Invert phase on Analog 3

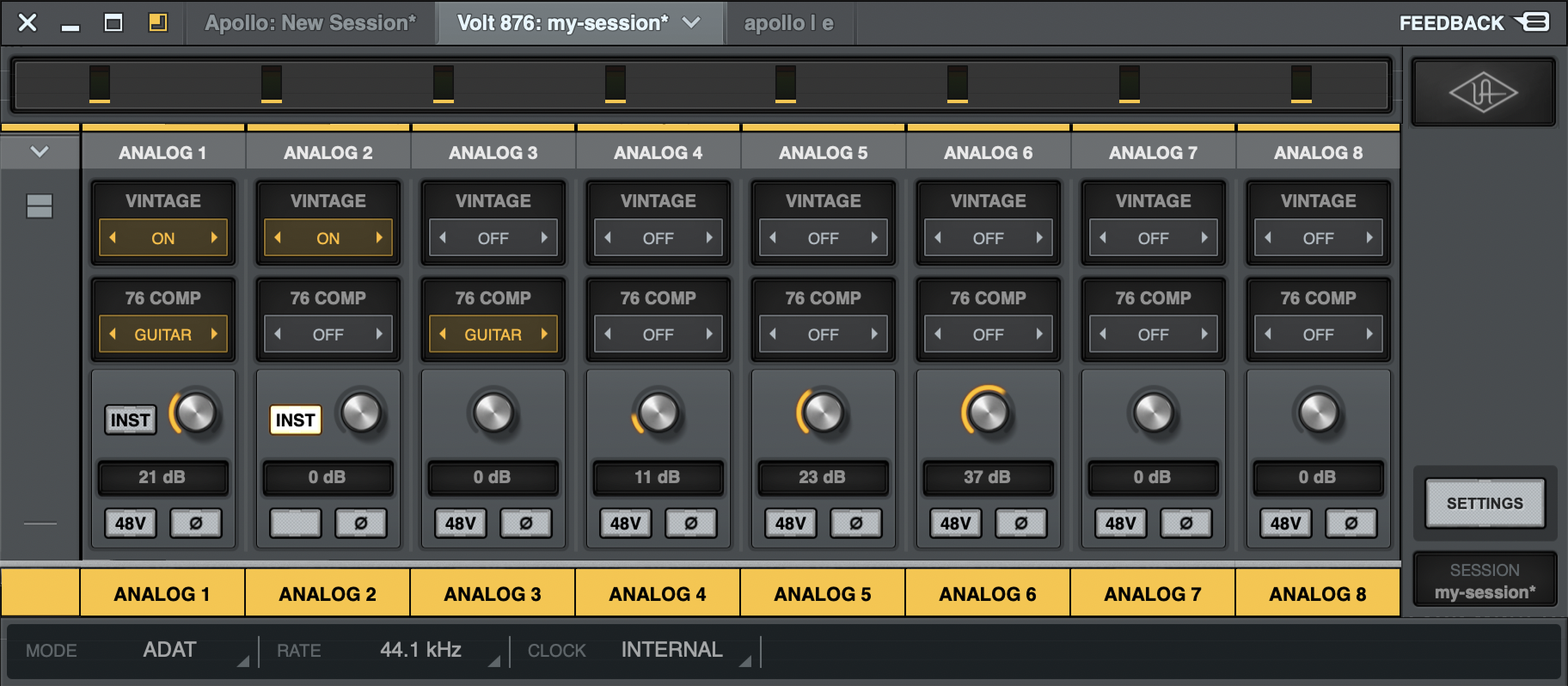[x=526, y=523]
